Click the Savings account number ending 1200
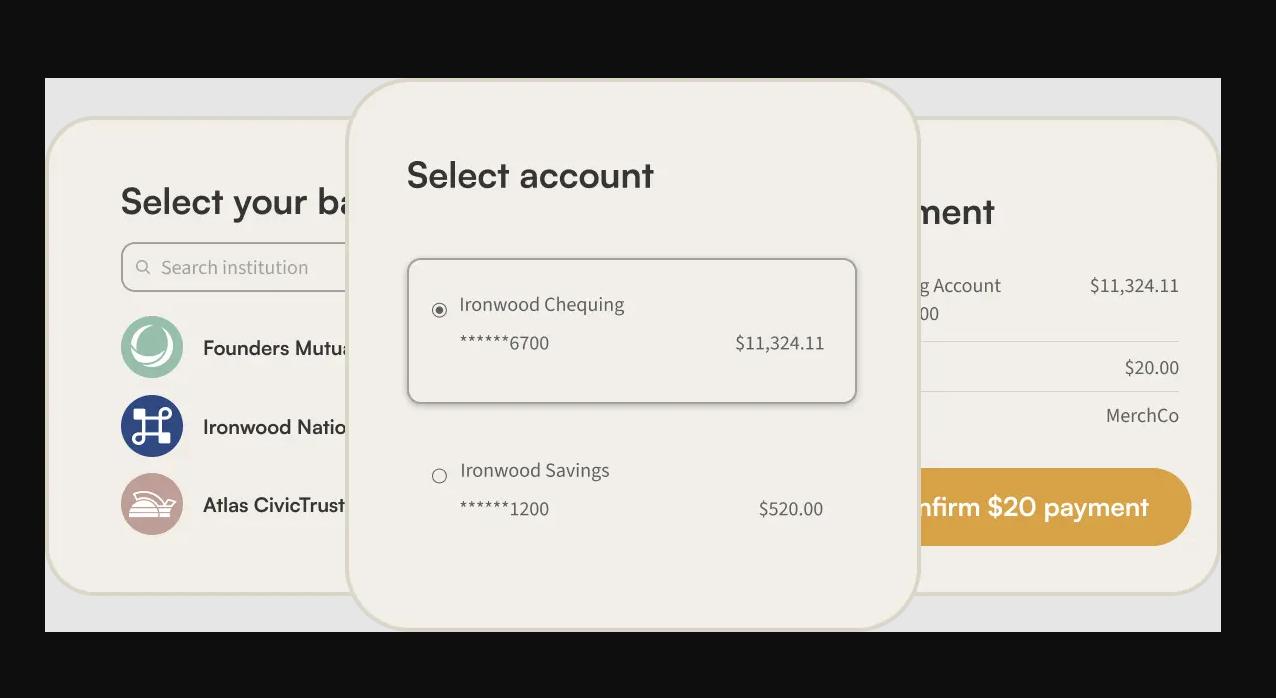Viewport: 1276px width, 698px height. click(x=504, y=509)
